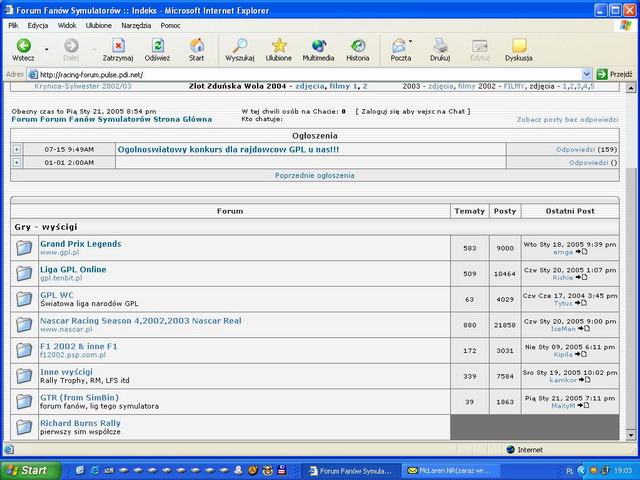Open www.gpl.pl link under Grand Prix Legends

coord(60,252)
